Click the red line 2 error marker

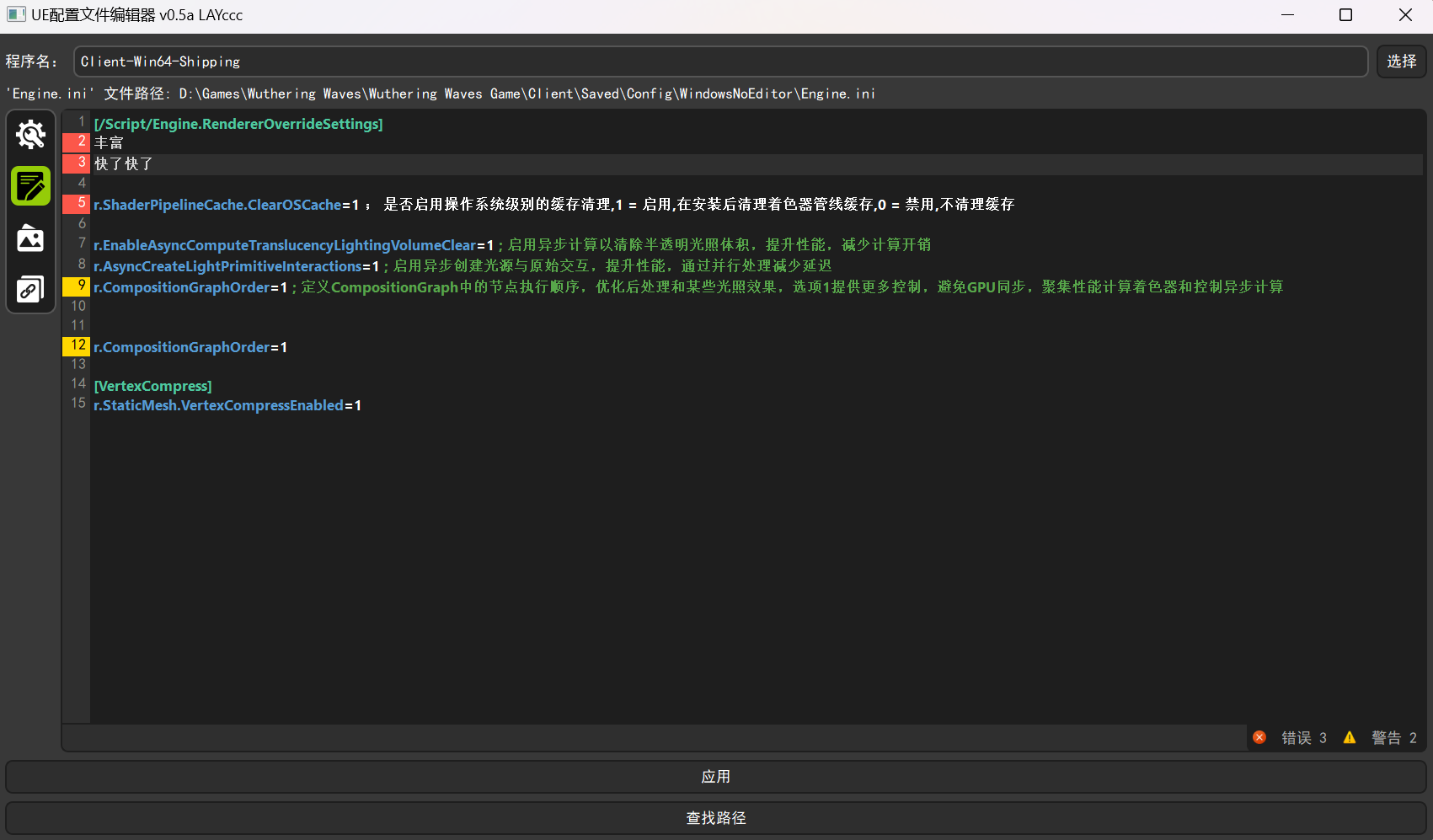pos(77,142)
